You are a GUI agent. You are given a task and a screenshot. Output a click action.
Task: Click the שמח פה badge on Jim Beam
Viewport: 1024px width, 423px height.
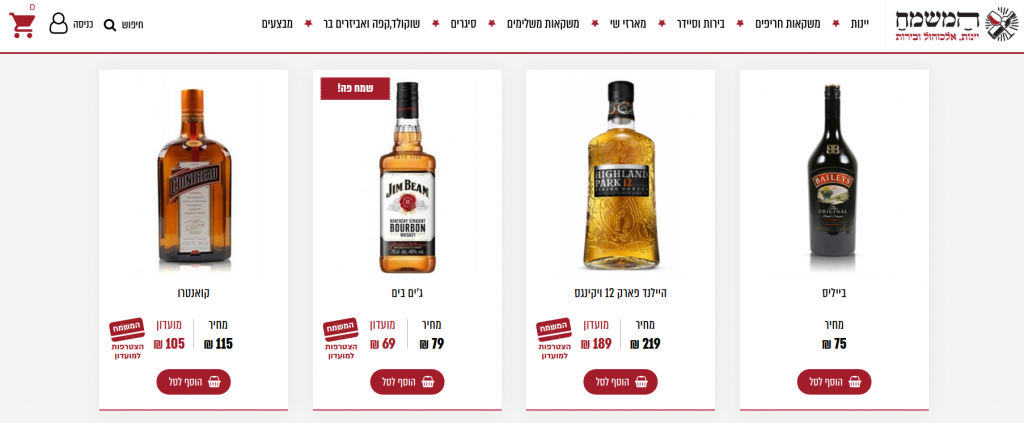tap(355, 88)
